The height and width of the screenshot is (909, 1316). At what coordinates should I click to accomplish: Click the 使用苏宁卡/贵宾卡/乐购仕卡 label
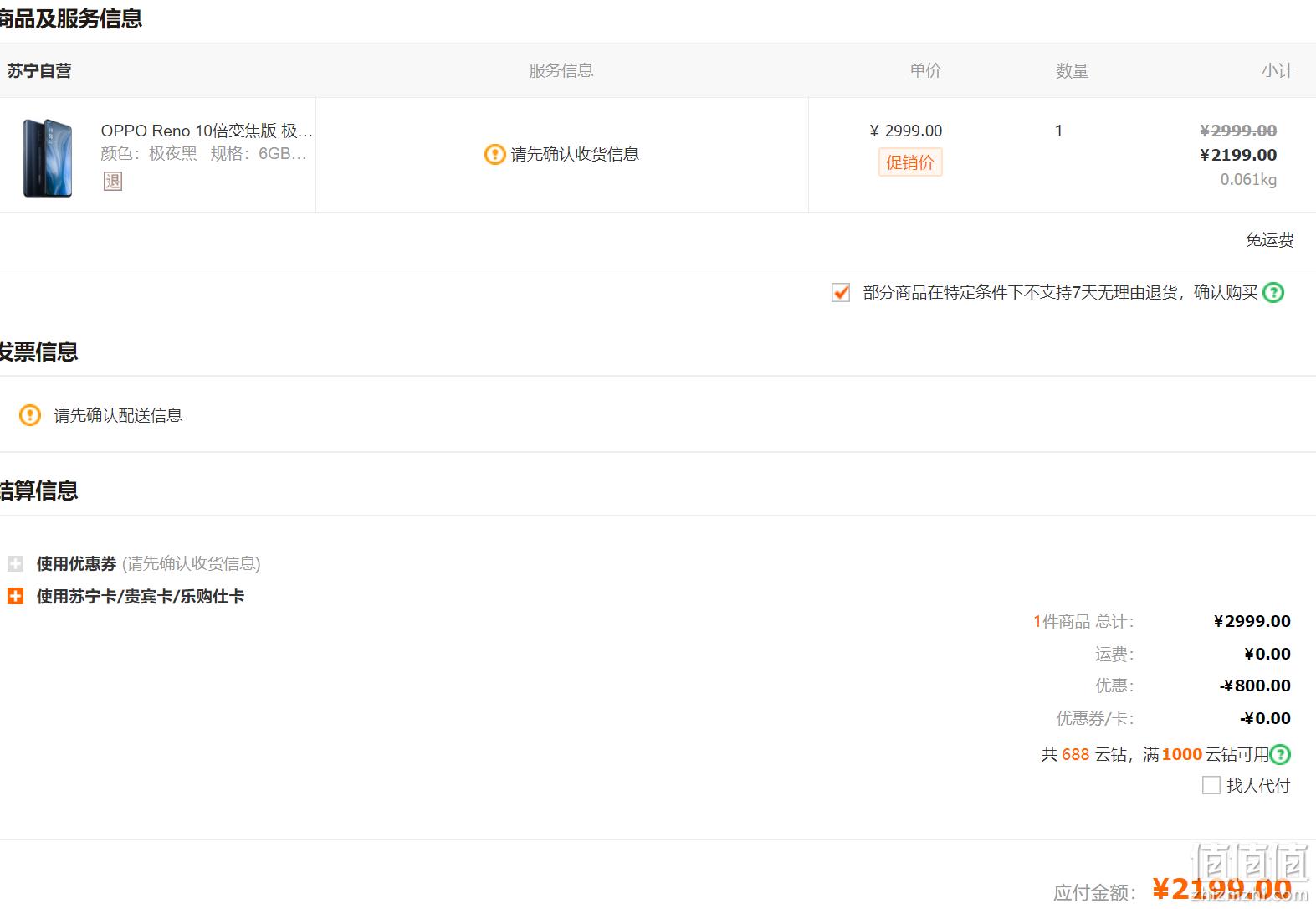[x=141, y=596]
